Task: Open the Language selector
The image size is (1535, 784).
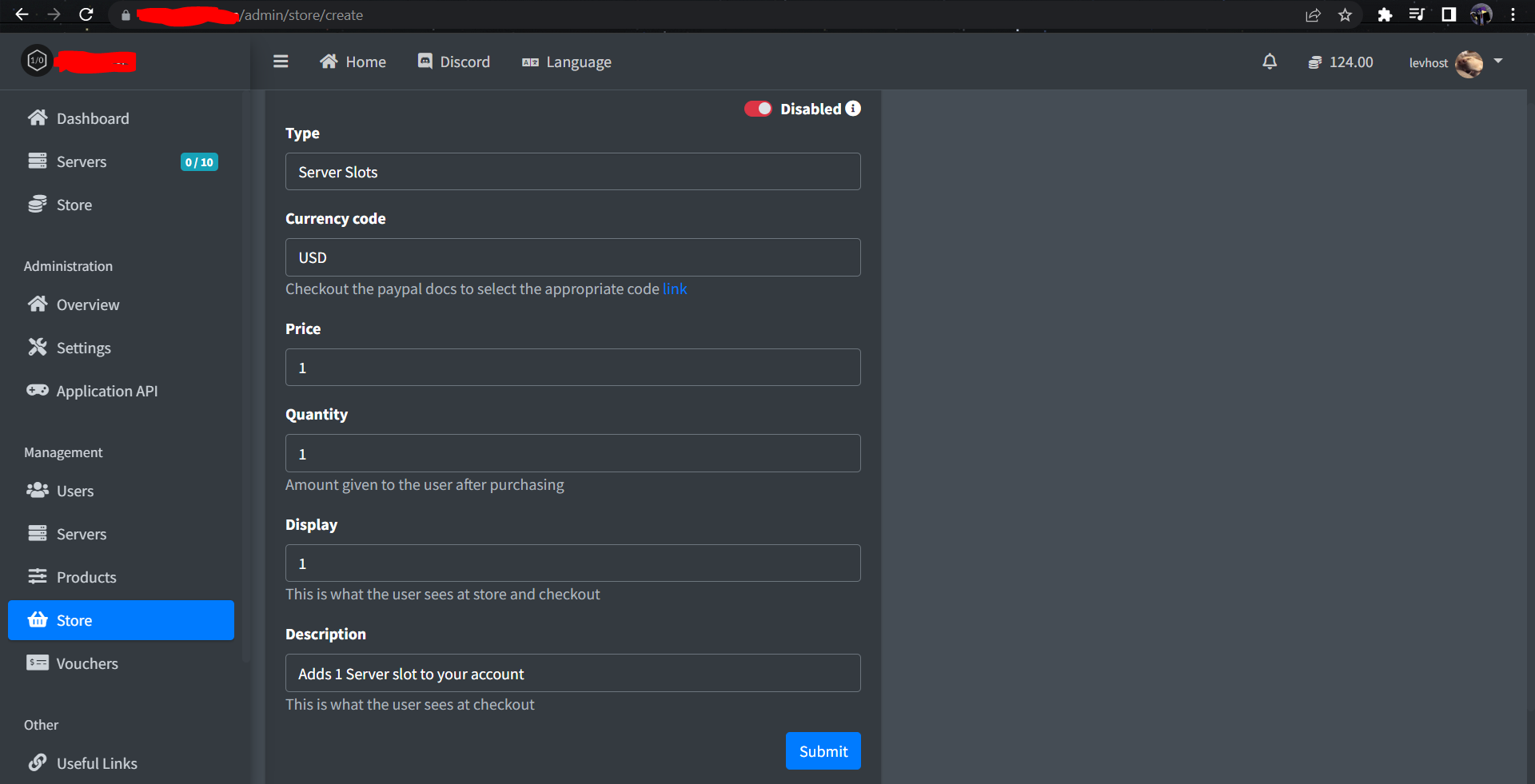Action: click(566, 62)
